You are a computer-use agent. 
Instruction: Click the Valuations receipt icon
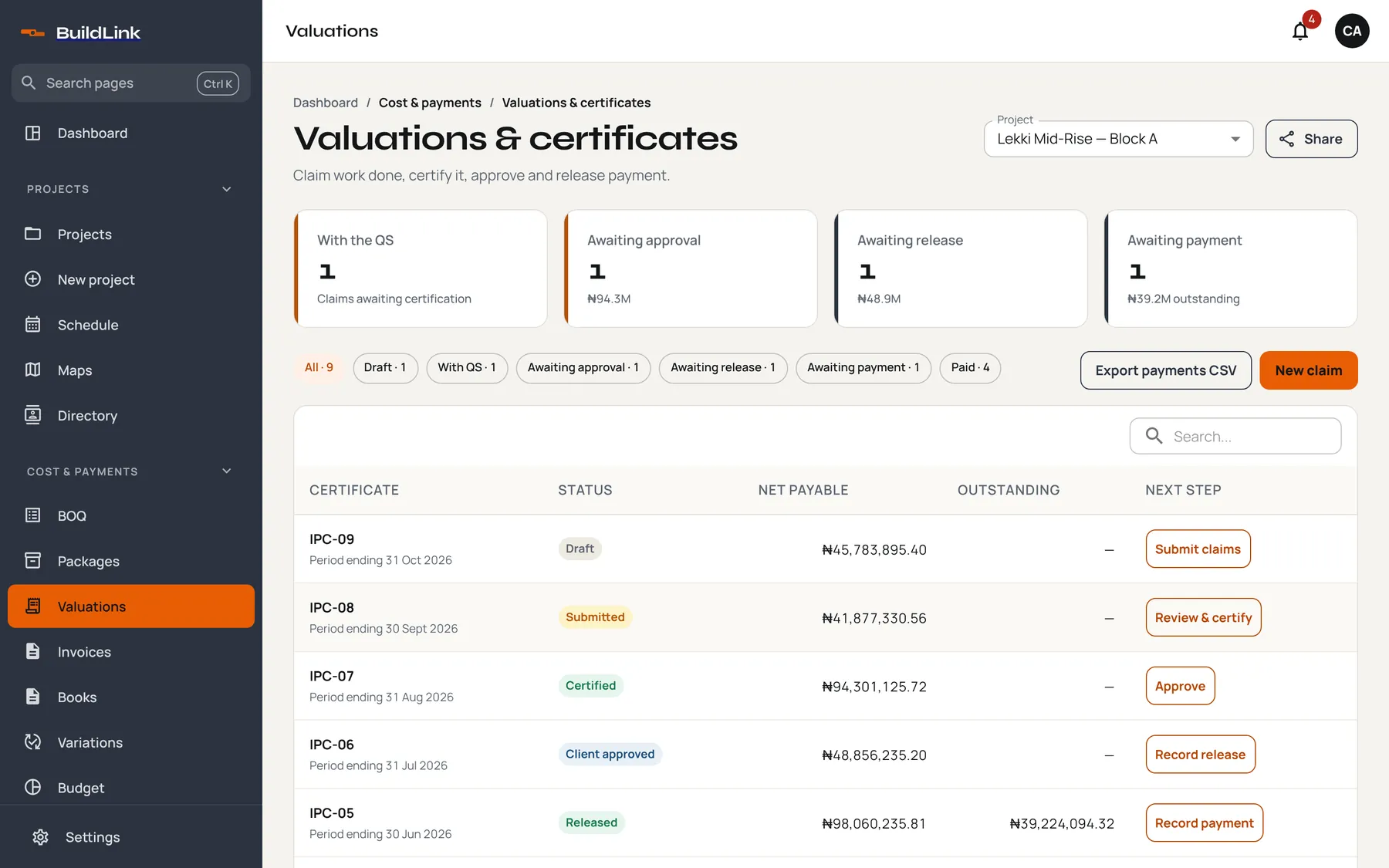click(x=32, y=606)
